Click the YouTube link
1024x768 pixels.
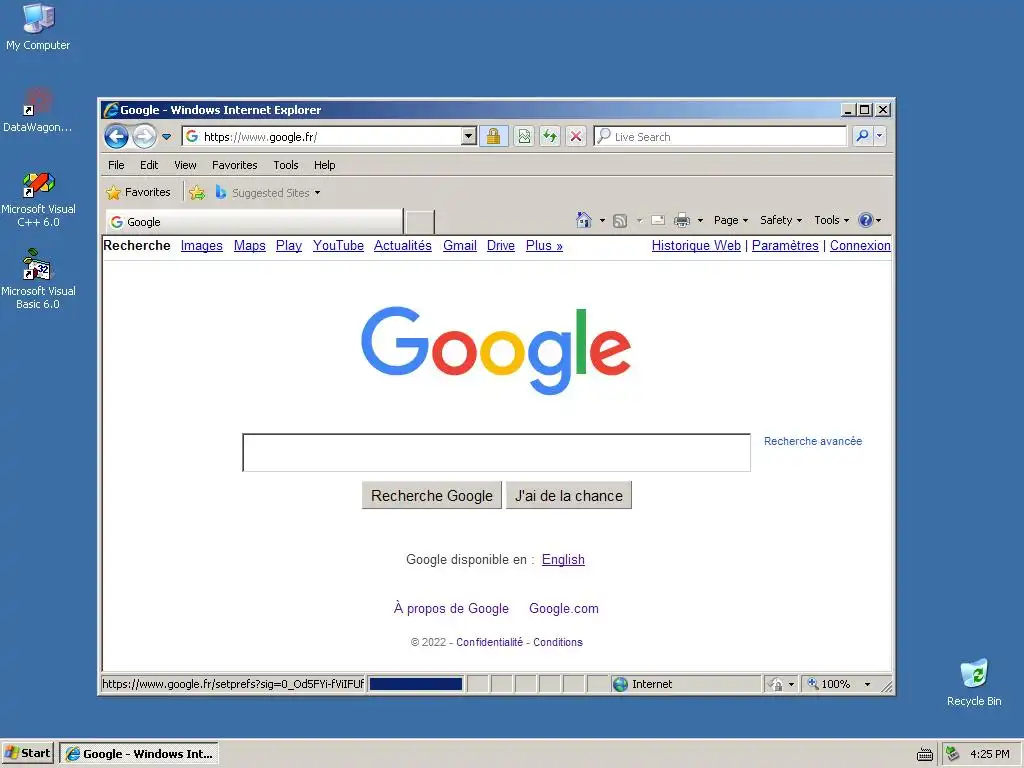pyautogui.click(x=338, y=246)
